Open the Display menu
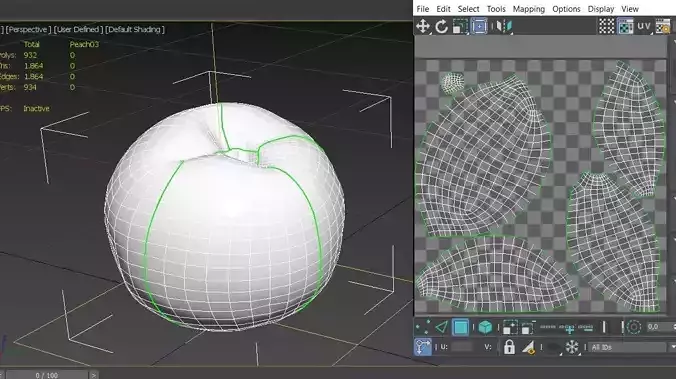Image resolution: width=676 pixels, height=379 pixels. (601, 9)
